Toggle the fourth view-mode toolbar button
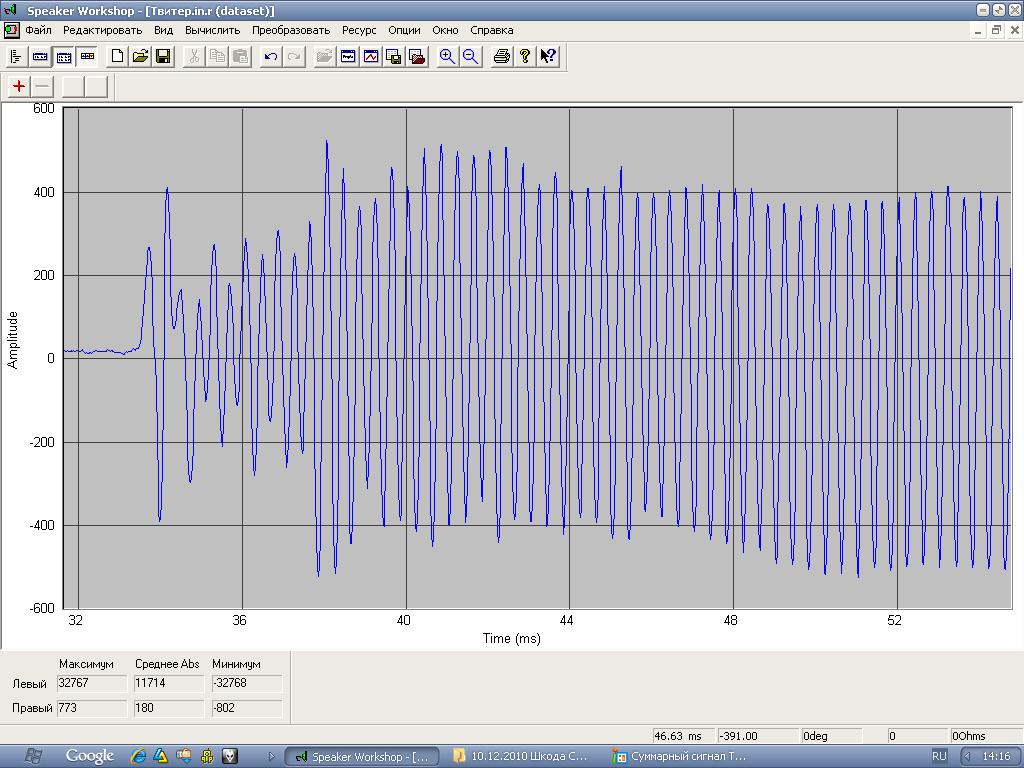Viewport: 1024px width, 768px height. (x=86, y=56)
